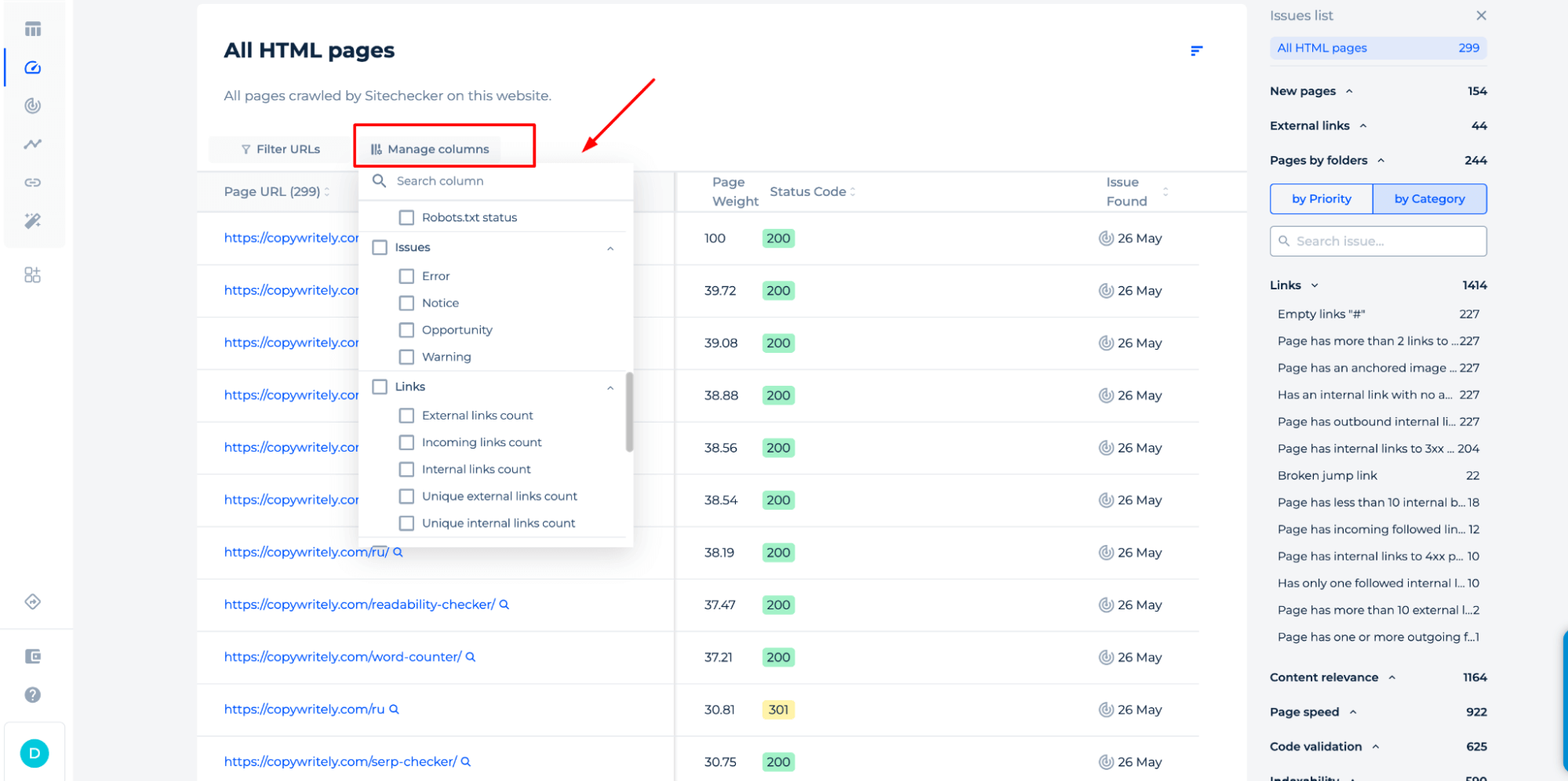The image size is (1568, 781).
Task: Expand the New pages section
Action: (1349, 91)
